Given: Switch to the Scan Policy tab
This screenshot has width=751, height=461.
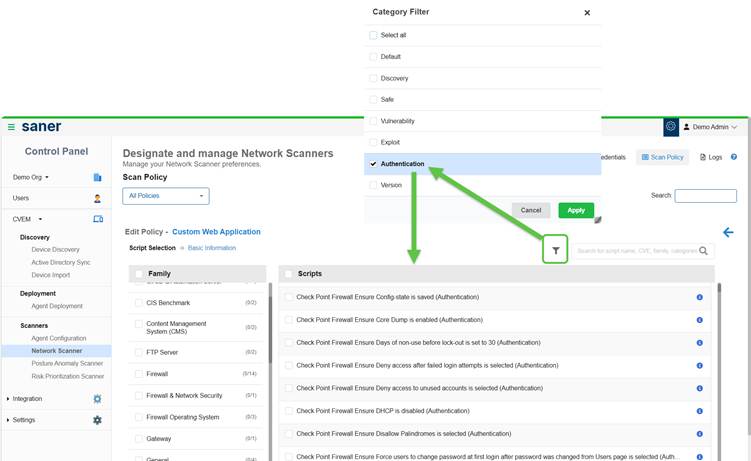Looking at the screenshot, I should click(662, 157).
